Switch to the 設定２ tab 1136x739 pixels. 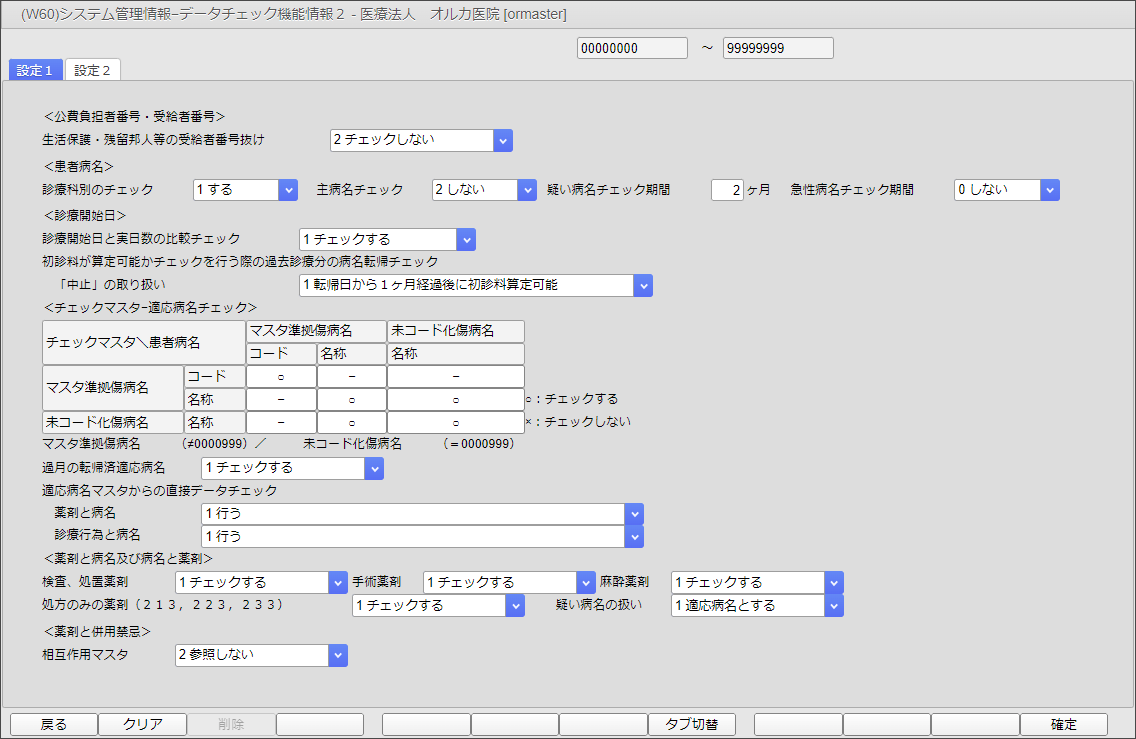pyautogui.click(x=92, y=70)
